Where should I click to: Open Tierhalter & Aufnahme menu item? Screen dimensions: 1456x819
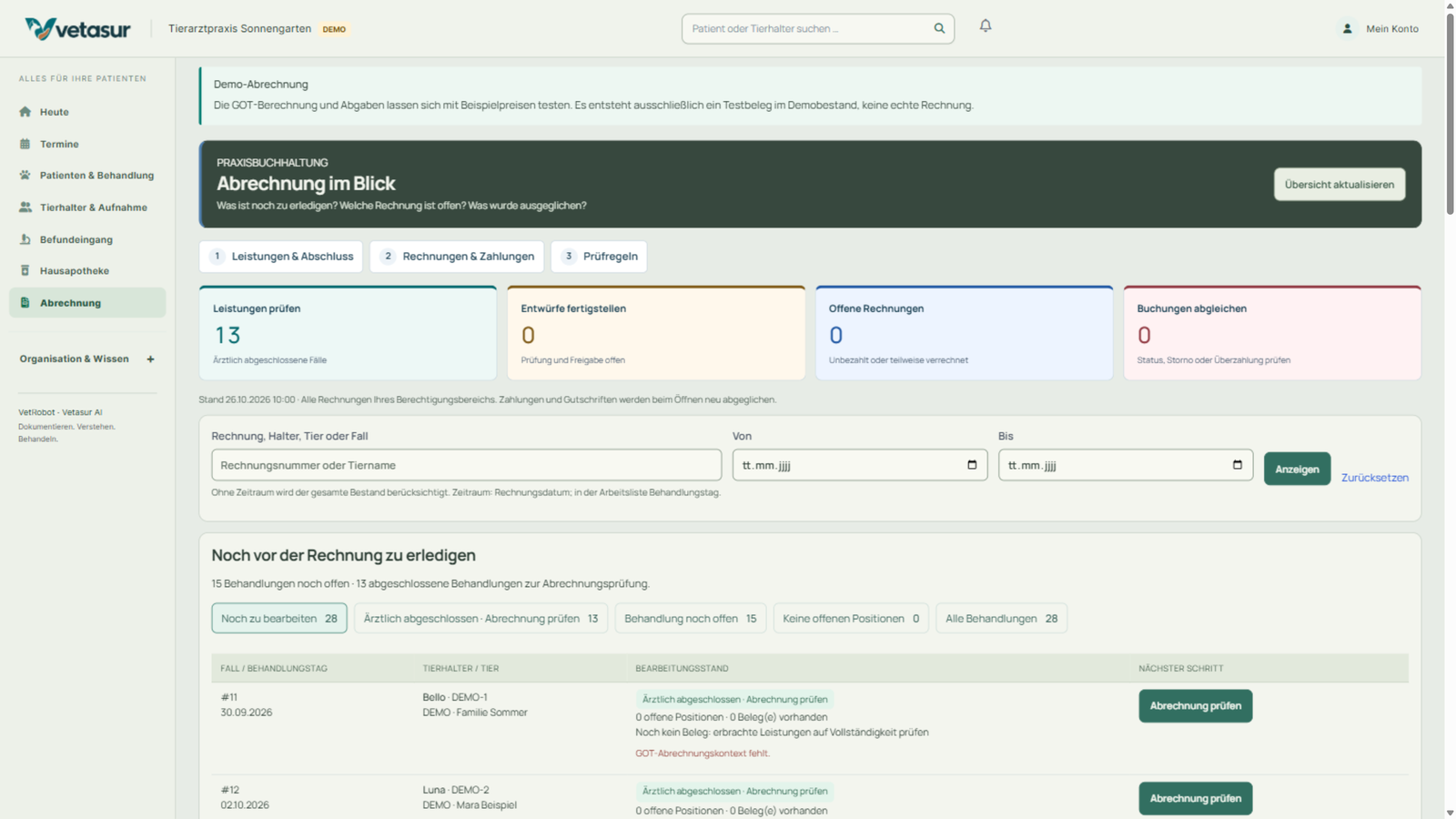point(87,207)
